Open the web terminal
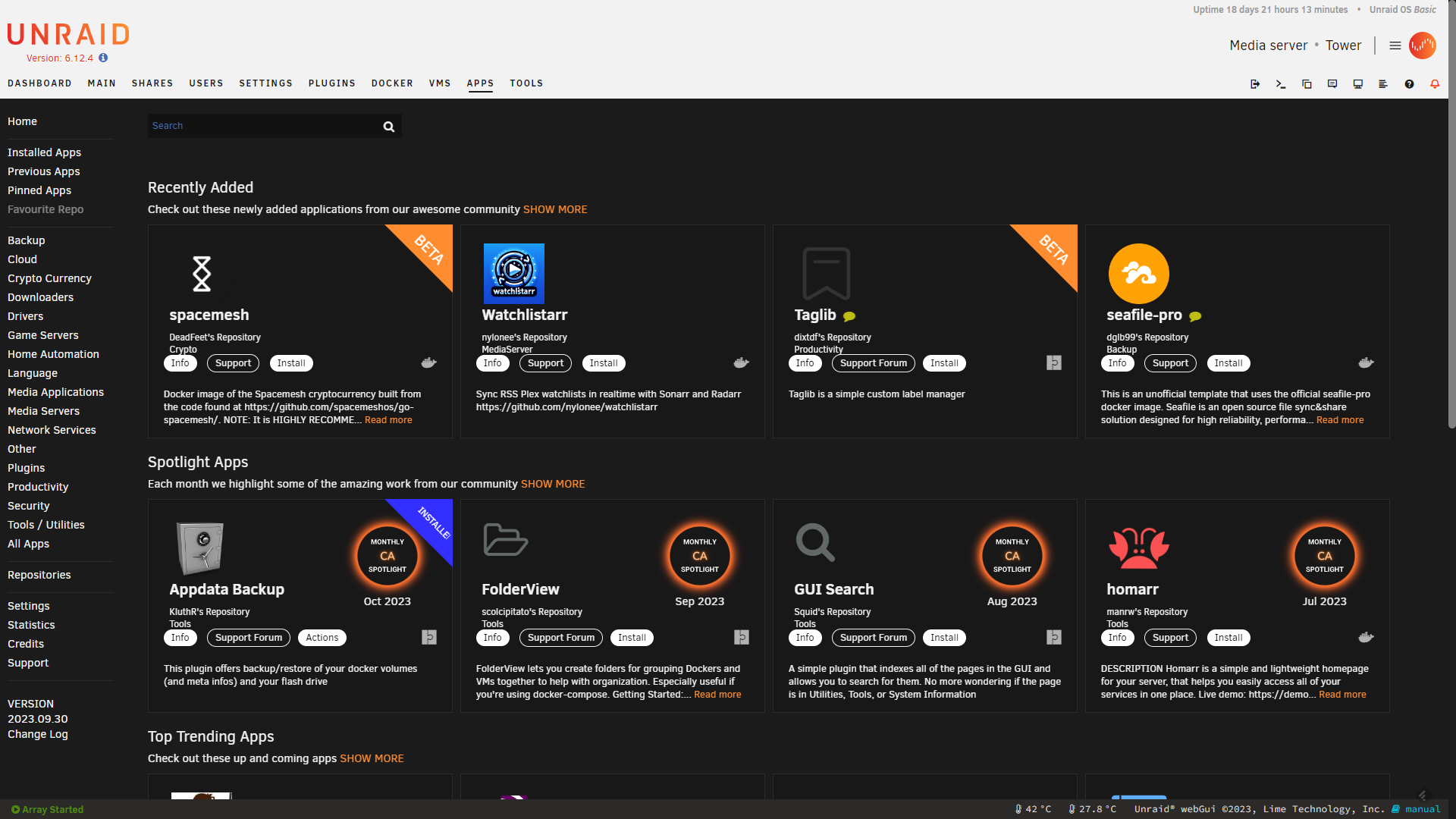This screenshot has height=819, width=1456. pos(1281,83)
